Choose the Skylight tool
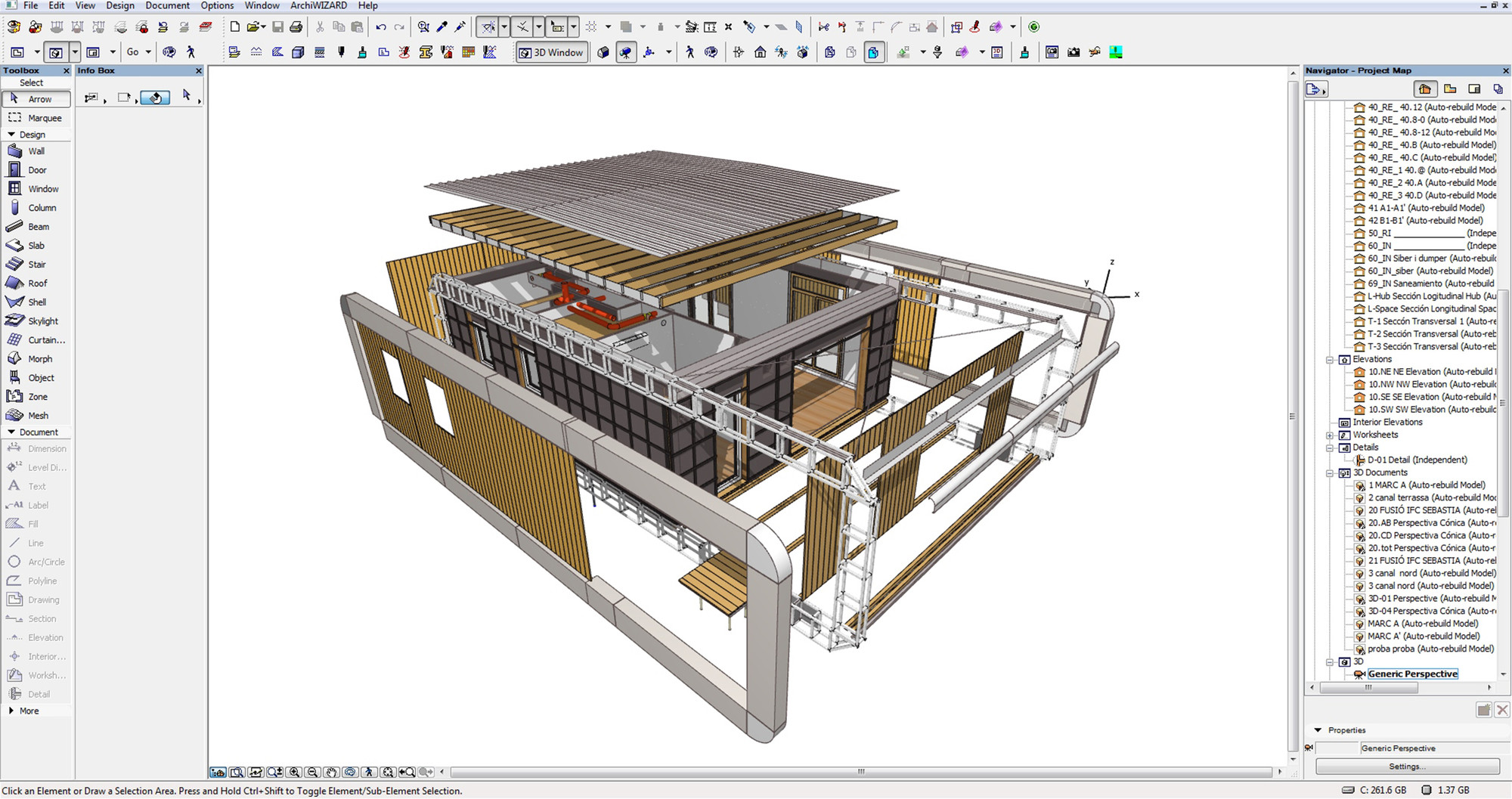 [x=42, y=321]
